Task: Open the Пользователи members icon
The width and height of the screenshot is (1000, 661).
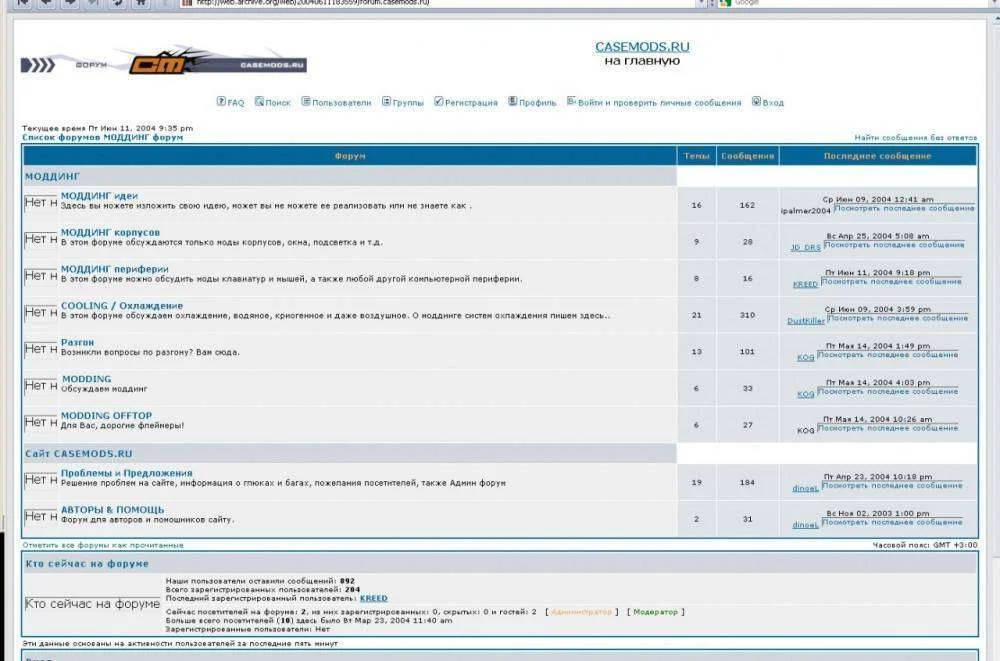Action: tap(305, 101)
